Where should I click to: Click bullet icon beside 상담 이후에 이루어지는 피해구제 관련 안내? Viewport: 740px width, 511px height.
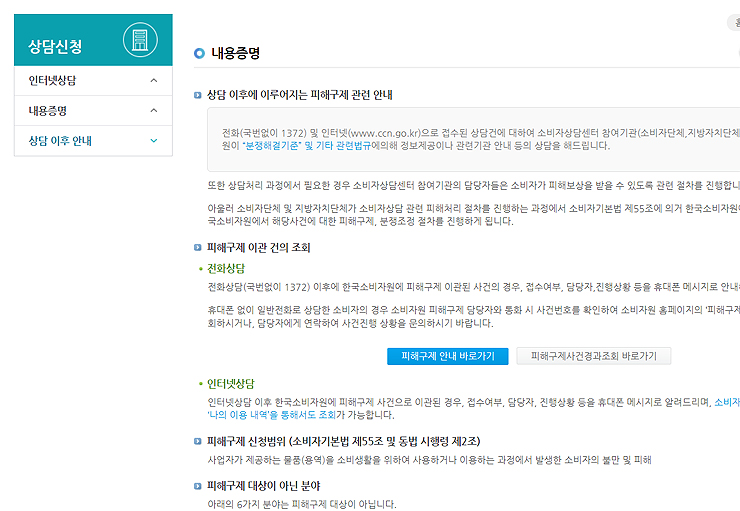pos(198,95)
